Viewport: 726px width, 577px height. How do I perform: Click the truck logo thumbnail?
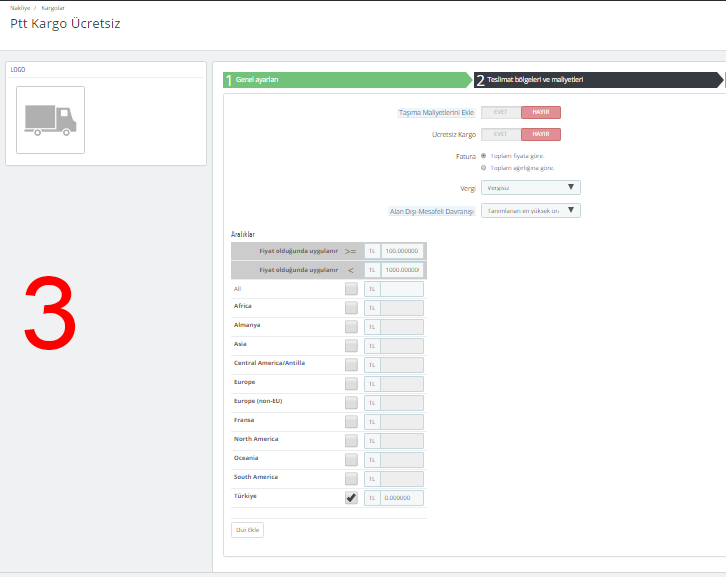(x=50, y=120)
